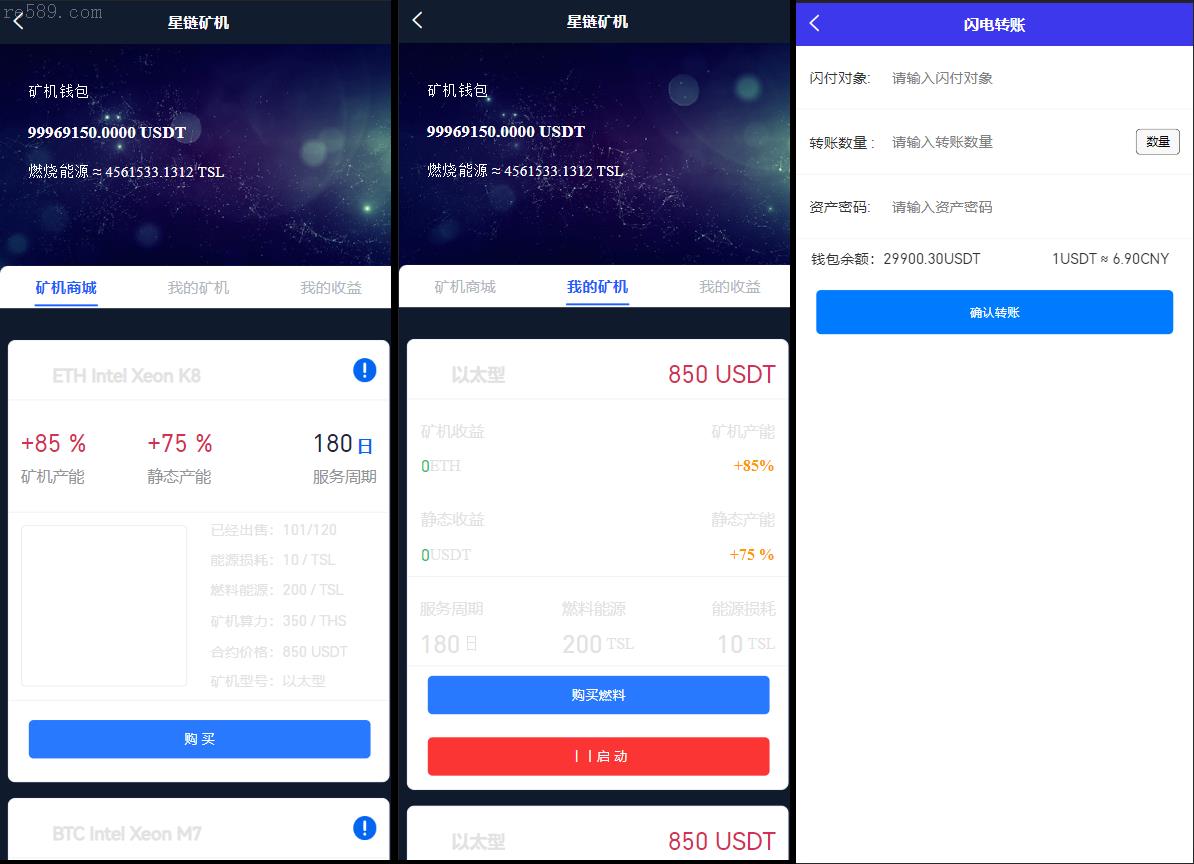This screenshot has height=864, width=1194.
Task: Open 我的收益 tab on left screen
Action: (330, 288)
